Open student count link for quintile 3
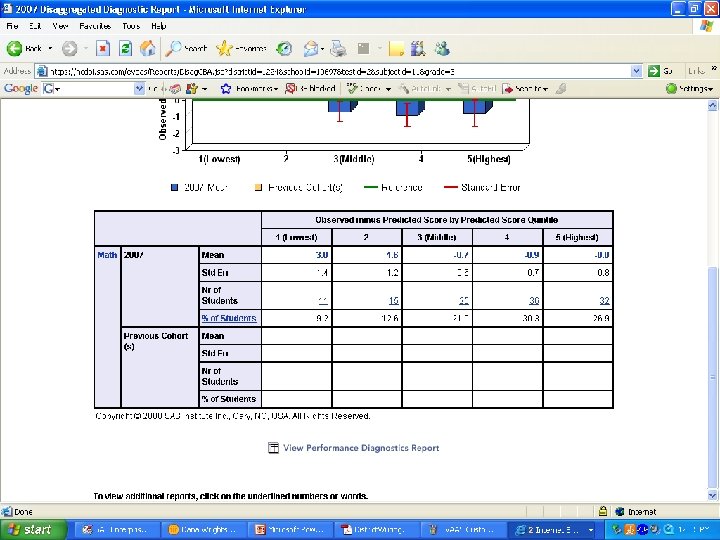Viewport: 720px width, 540px height. (x=464, y=301)
